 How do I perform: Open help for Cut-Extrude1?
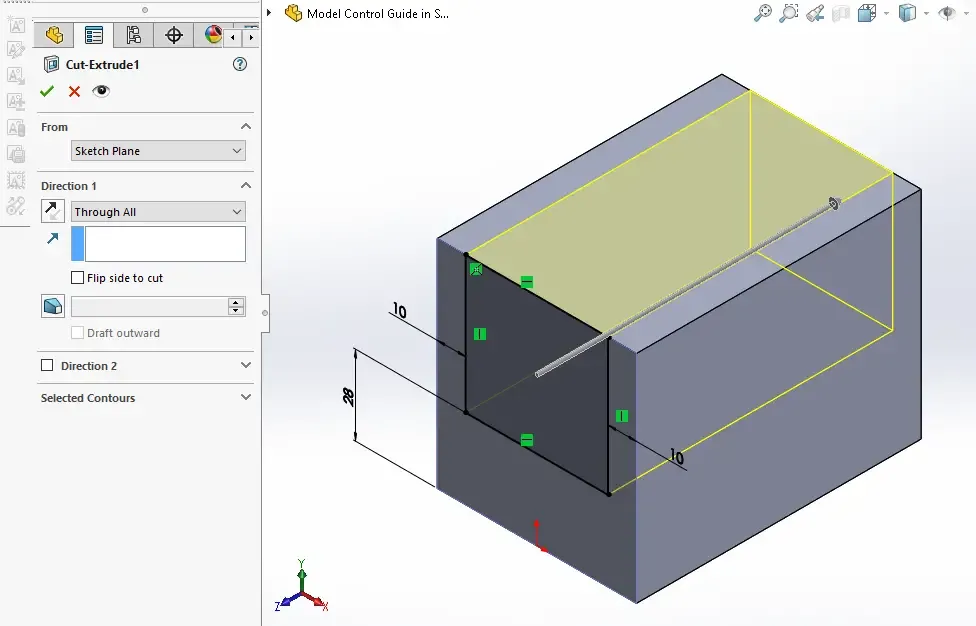[240, 64]
